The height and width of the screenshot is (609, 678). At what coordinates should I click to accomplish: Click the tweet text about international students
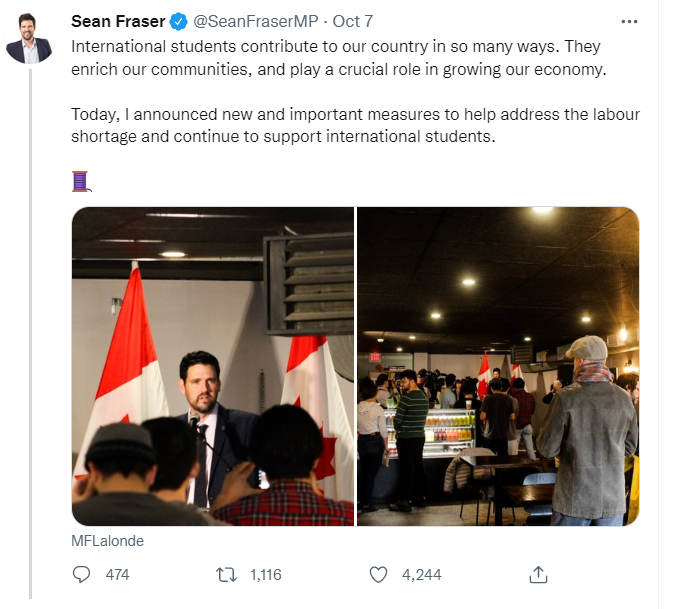[x=339, y=58]
